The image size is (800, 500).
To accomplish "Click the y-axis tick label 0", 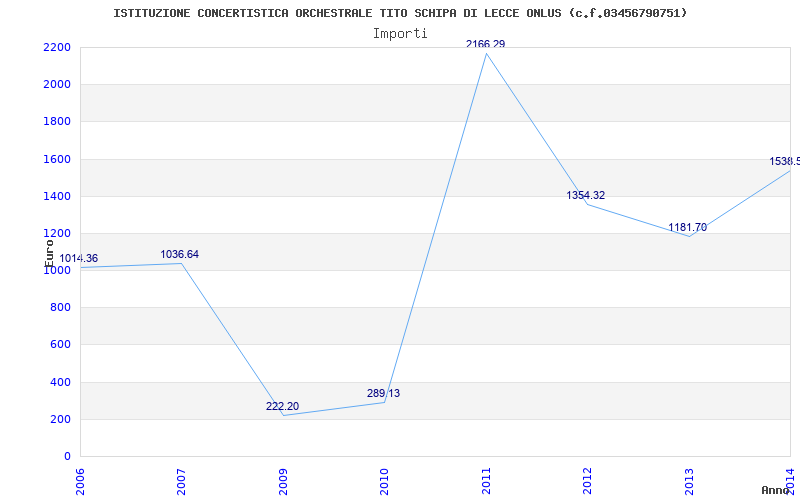I will coord(67,456).
